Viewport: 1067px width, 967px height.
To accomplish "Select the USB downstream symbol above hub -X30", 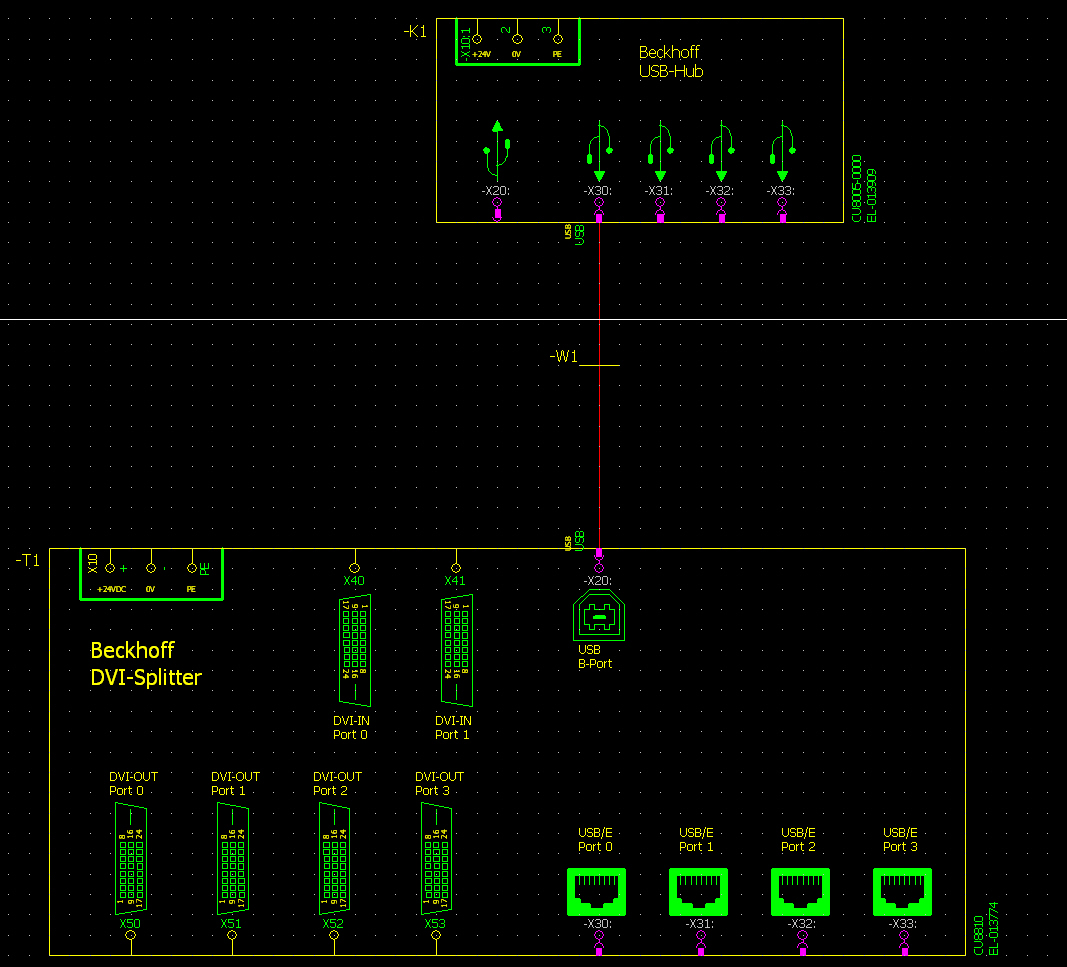I will pos(600,150).
